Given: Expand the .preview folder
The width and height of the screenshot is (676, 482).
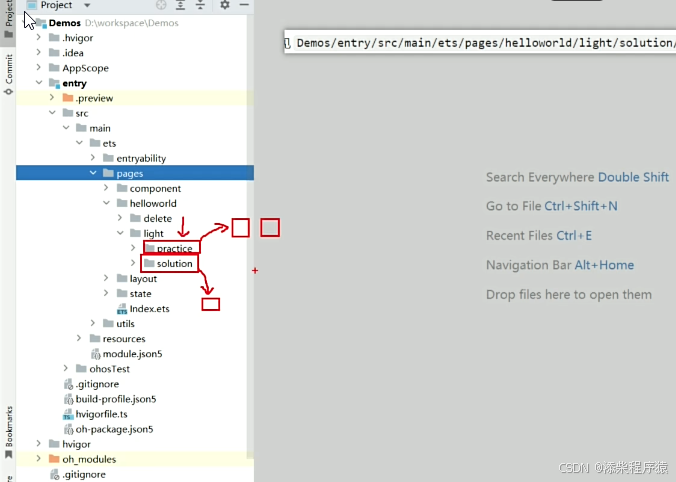Looking at the screenshot, I should click(x=52, y=98).
